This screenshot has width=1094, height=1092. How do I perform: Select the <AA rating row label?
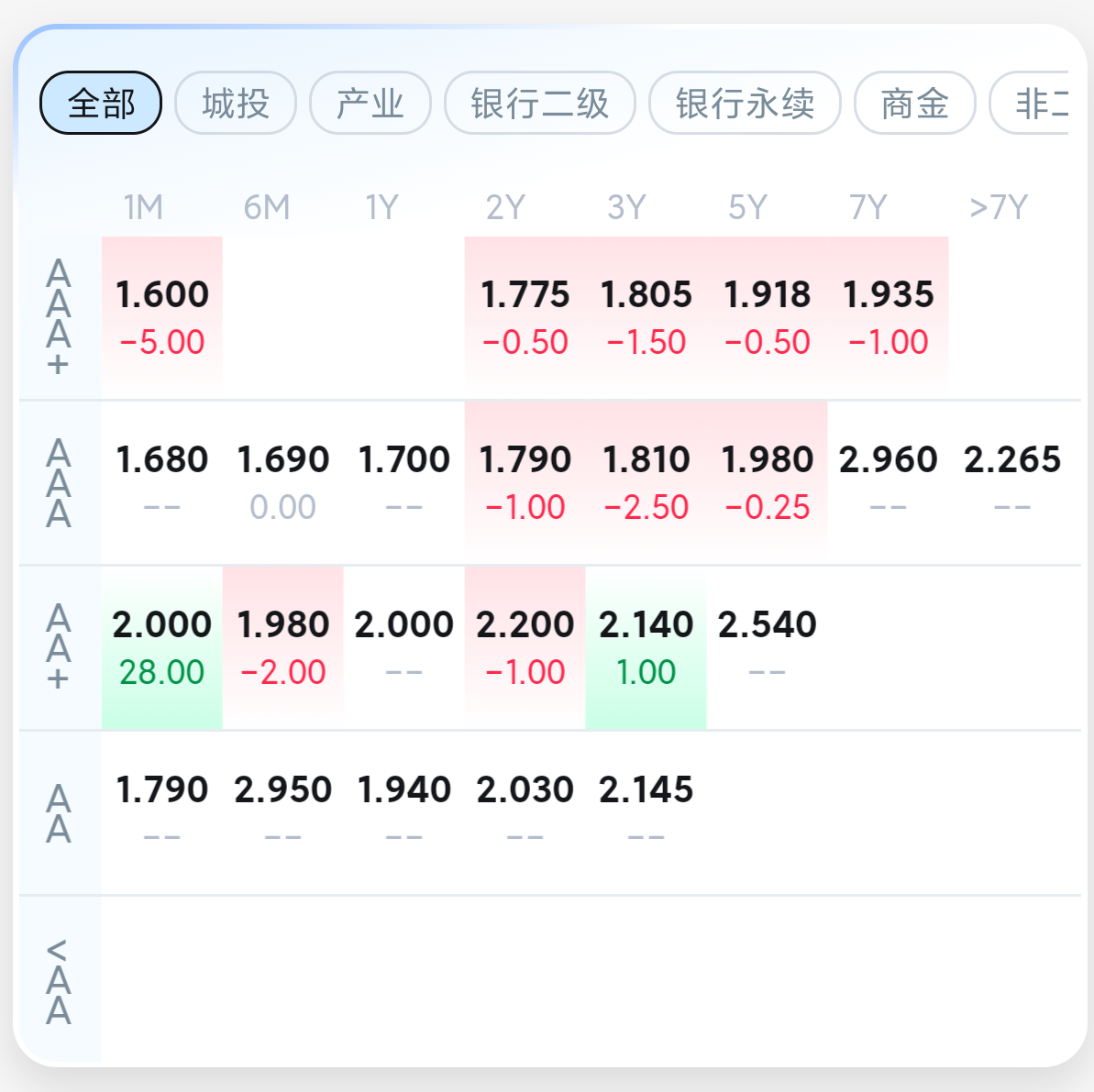pos(59,980)
